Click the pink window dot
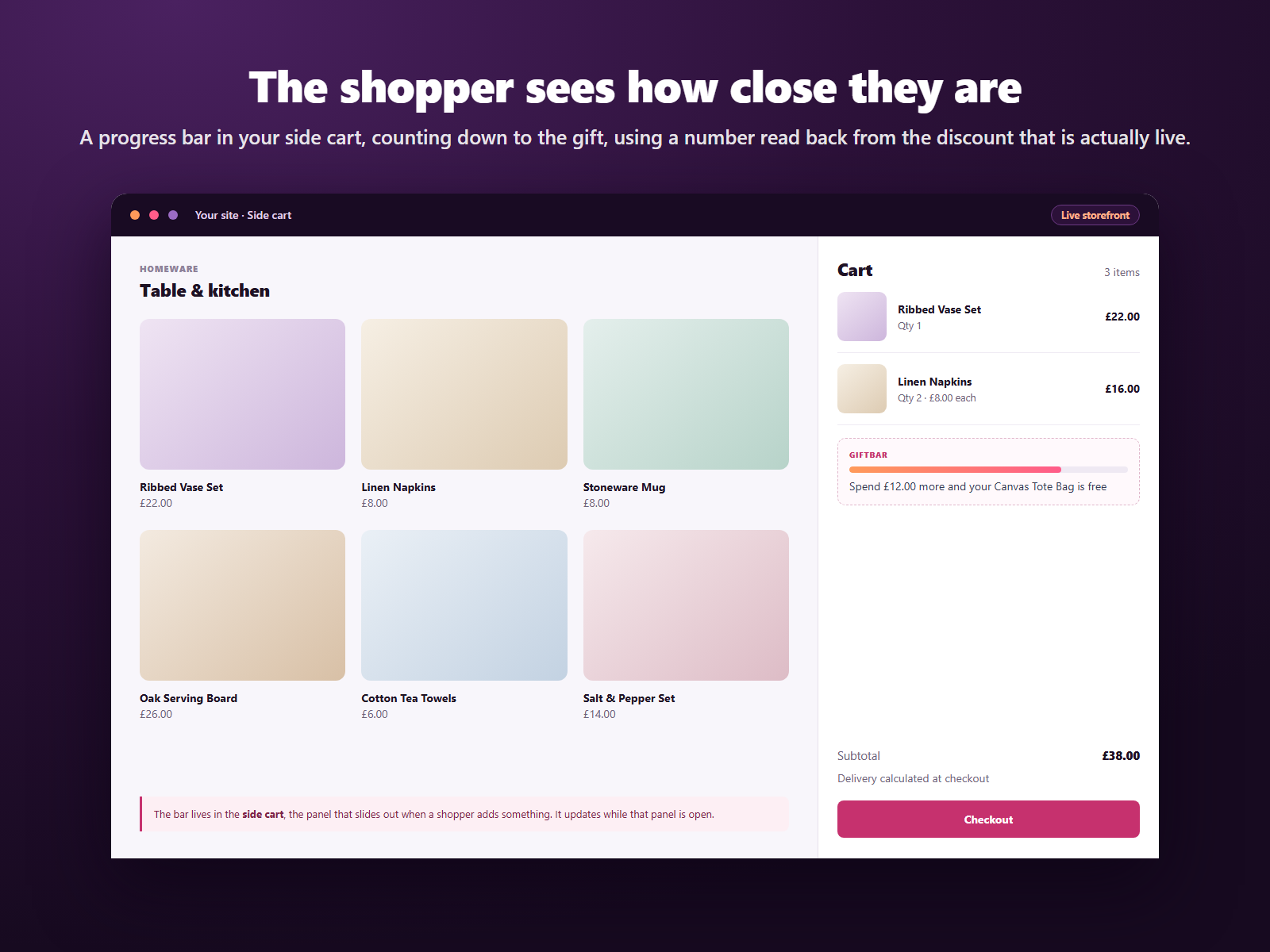This screenshot has height=952, width=1270. tap(154, 215)
